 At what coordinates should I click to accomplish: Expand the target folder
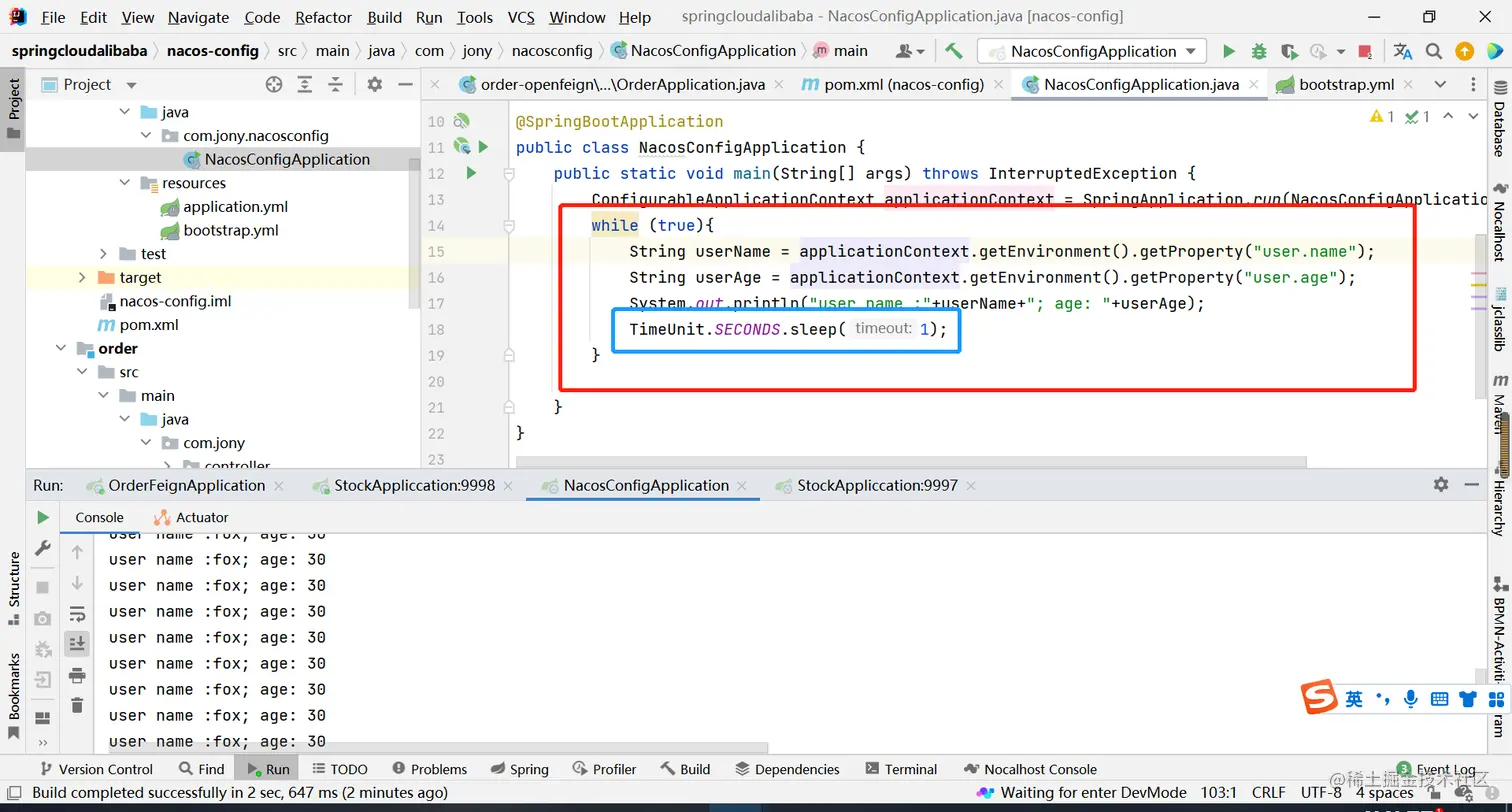tap(83, 278)
